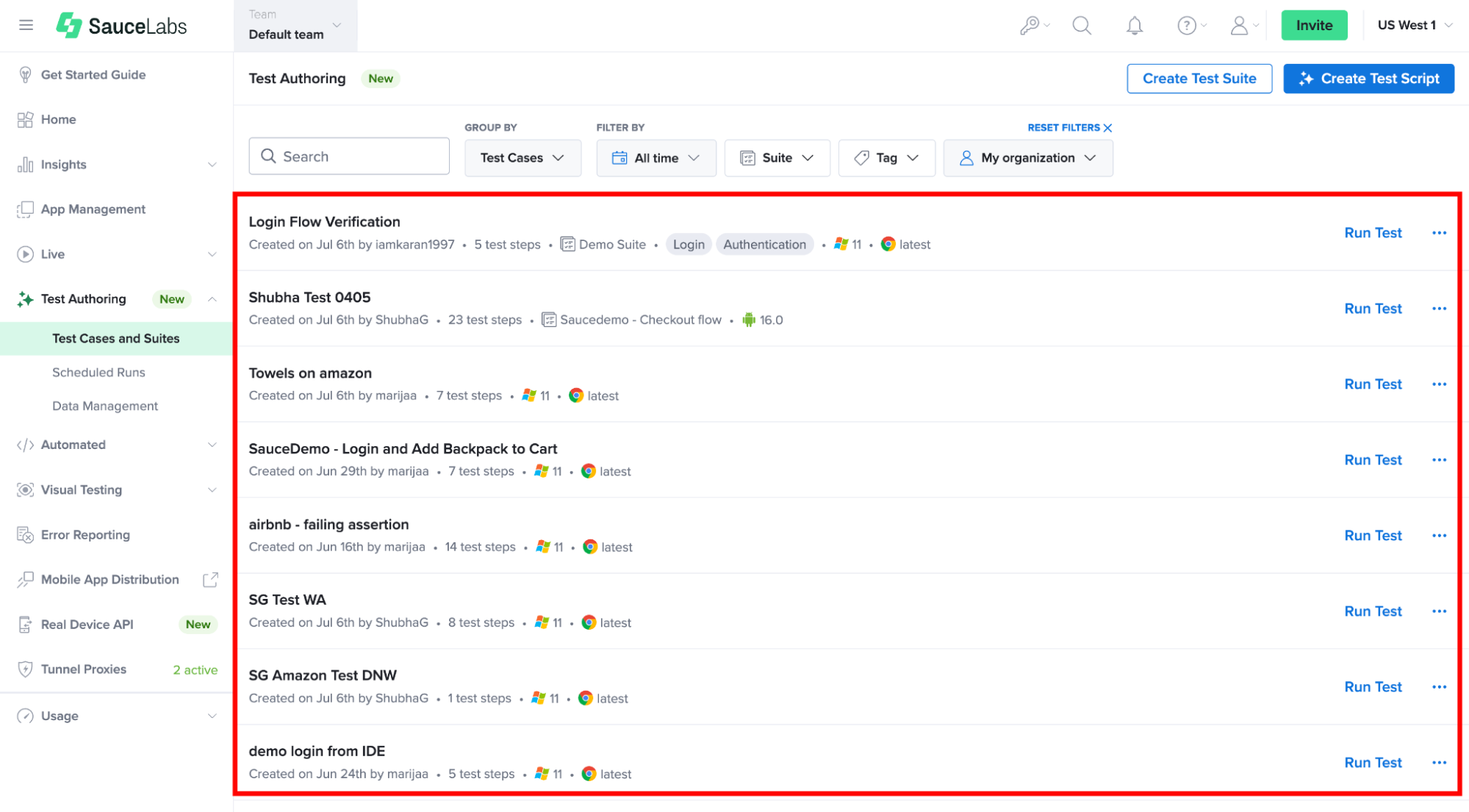Click Create Test Suite
This screenshot has height=812, width=1469.
pyautogui.click(x=1199, y=79)
